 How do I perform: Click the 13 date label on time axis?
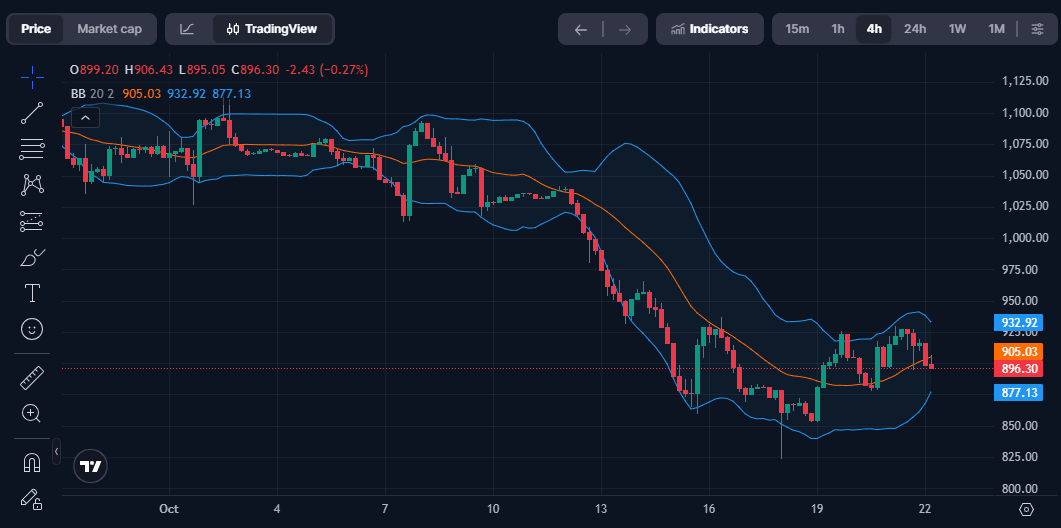click(x=601, y=508)
